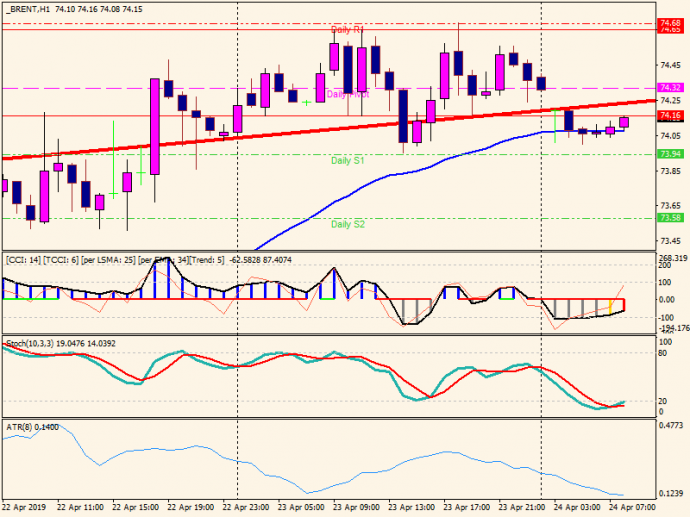Click the Daily Pivot line label

coord(347,94)
